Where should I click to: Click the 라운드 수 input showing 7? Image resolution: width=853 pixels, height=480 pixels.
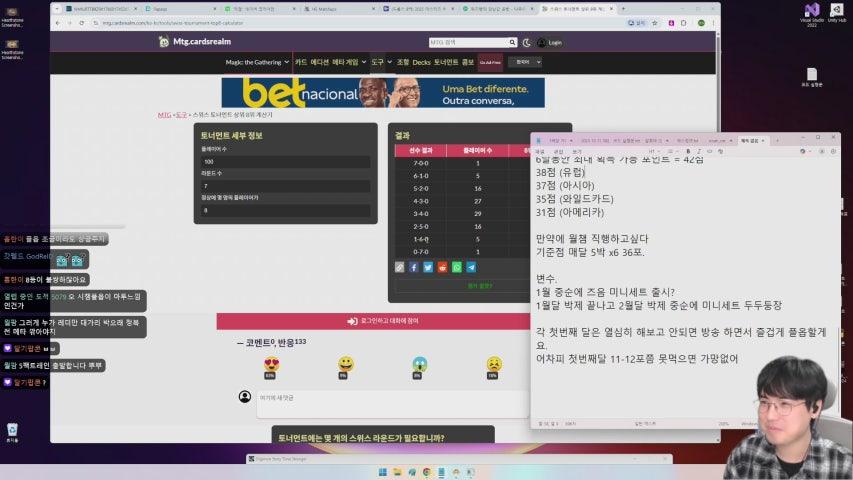point(286,186)
